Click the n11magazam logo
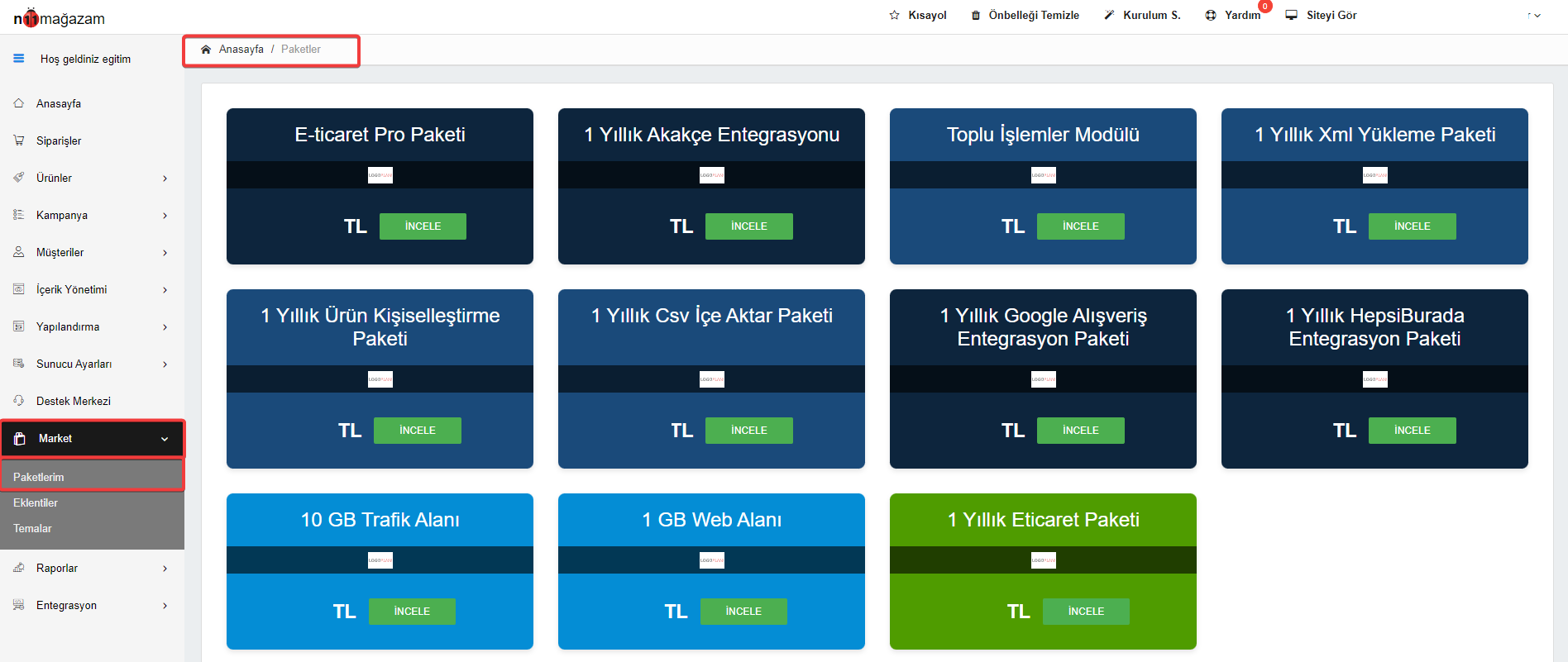Viewport: 1568px width, 662px height. (x=59, y=18)
